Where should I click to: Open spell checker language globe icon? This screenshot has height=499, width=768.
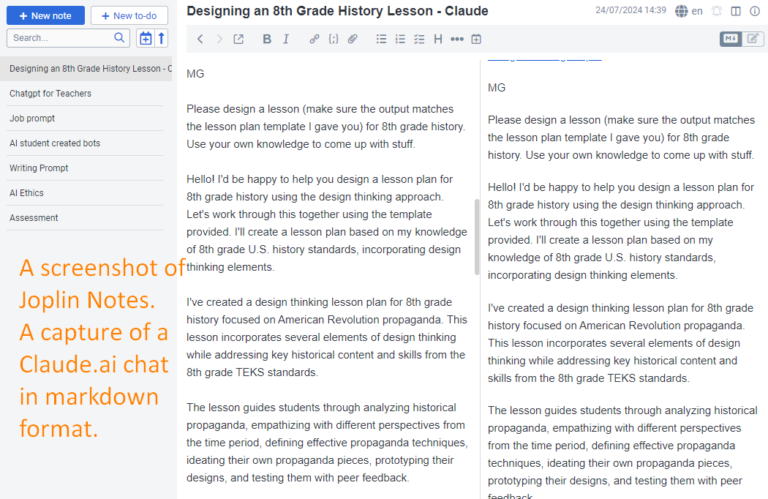tap(681, 11)
